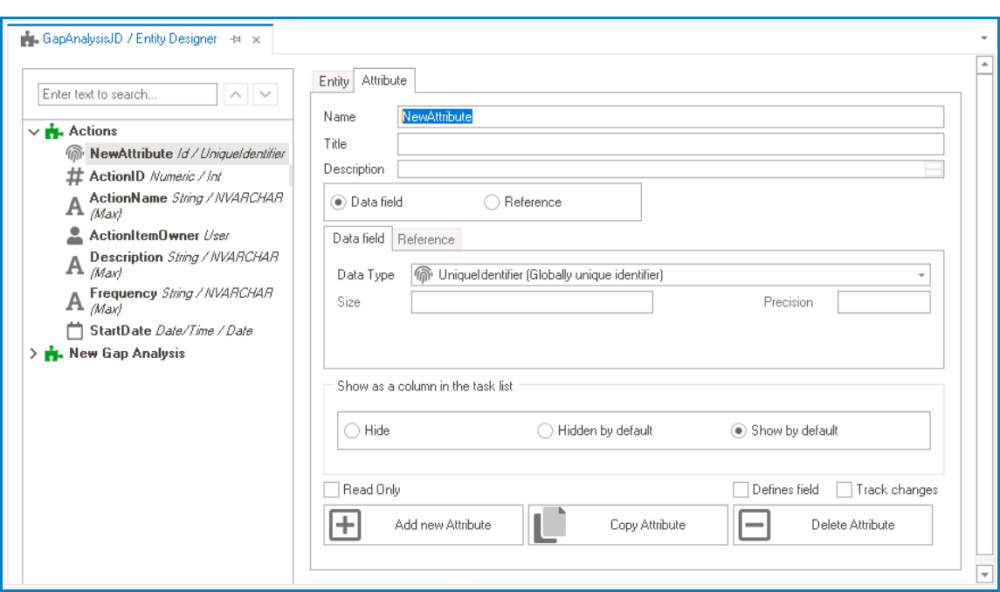Viewport: 1000px width, 592px height.
Task: Choose Hidden by default option
Action: click(545, 431)
